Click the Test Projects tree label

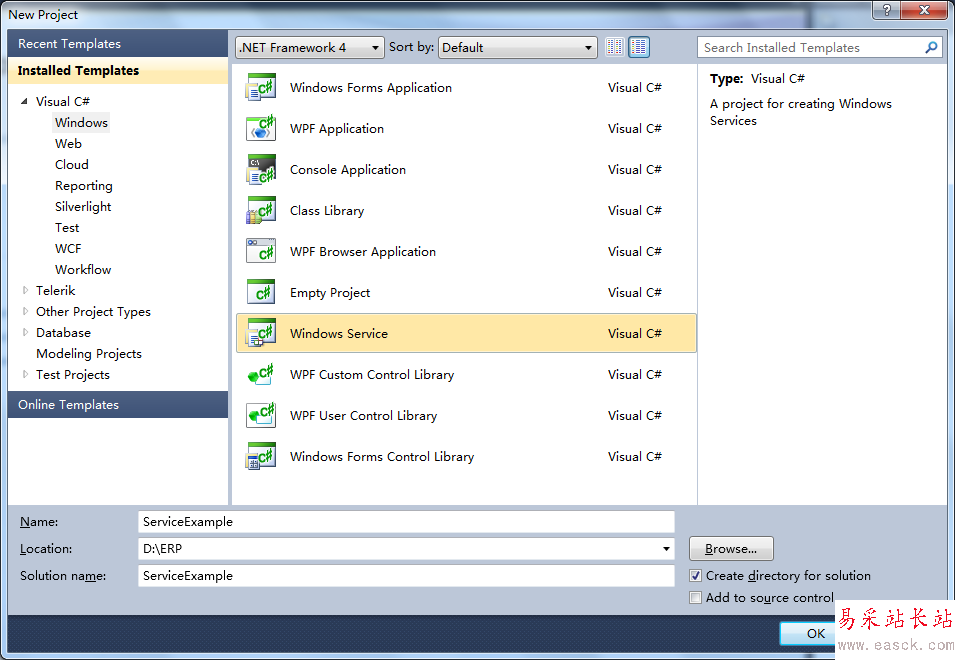pyautogui.click(x=73, y=374)
